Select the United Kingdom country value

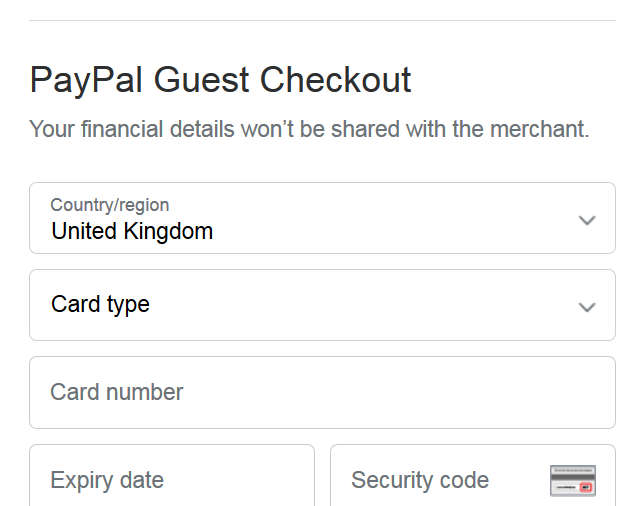(x=132, y=231)
